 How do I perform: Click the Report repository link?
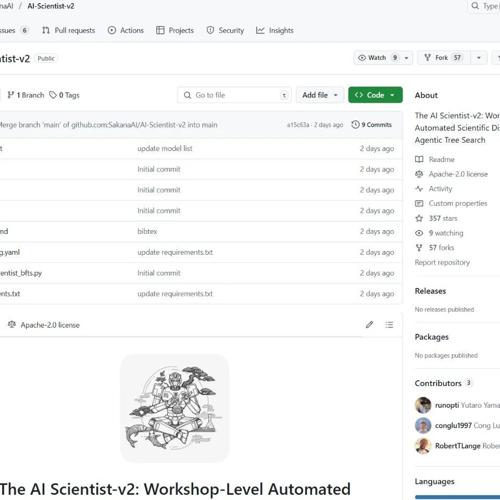pyautogui.click(x=442, y=262)
